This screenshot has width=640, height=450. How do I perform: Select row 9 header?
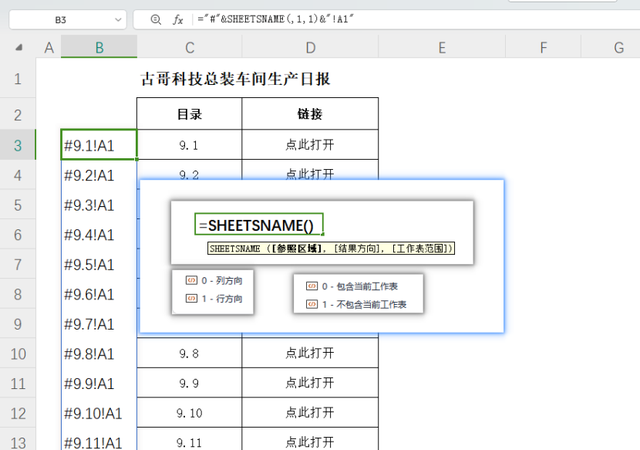click(18, 324)
